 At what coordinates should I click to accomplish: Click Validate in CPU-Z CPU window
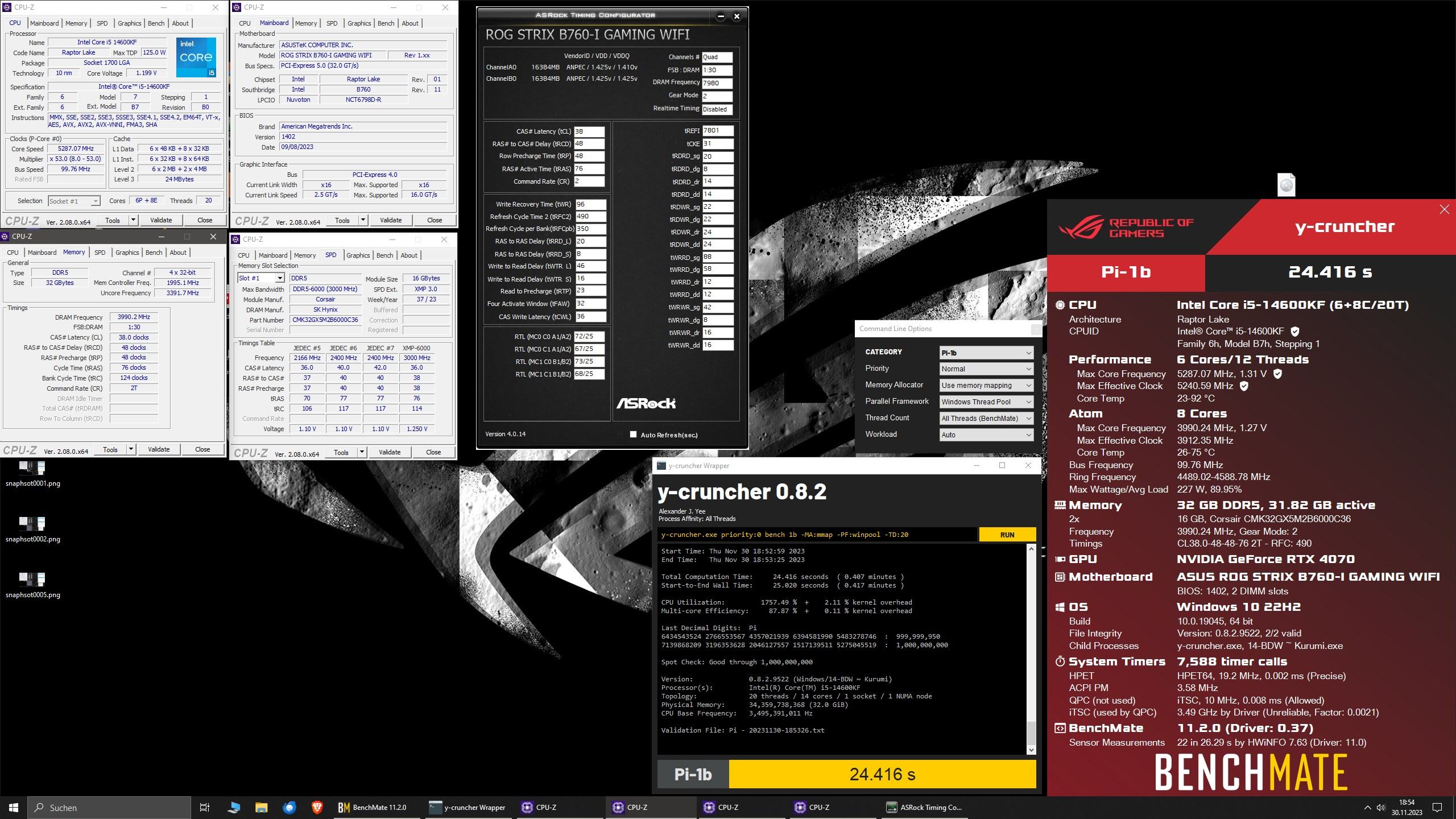coord(161,220)
